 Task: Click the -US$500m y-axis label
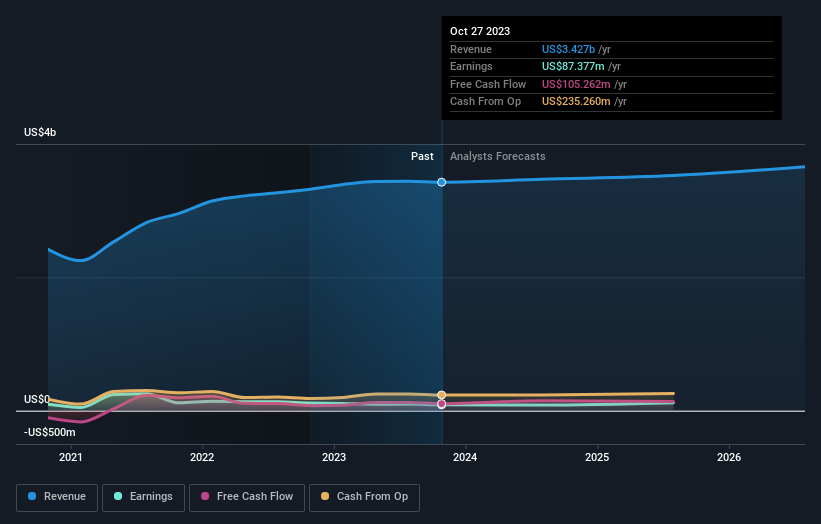(50, 432)
